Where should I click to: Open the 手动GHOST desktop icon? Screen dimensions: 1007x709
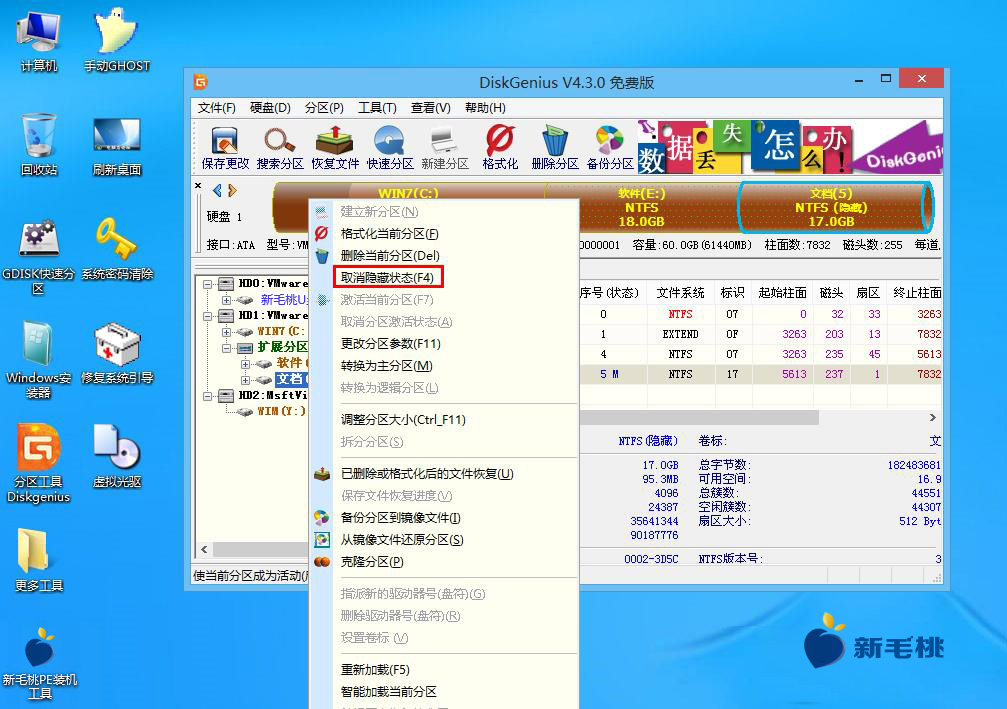coord(116,41)
